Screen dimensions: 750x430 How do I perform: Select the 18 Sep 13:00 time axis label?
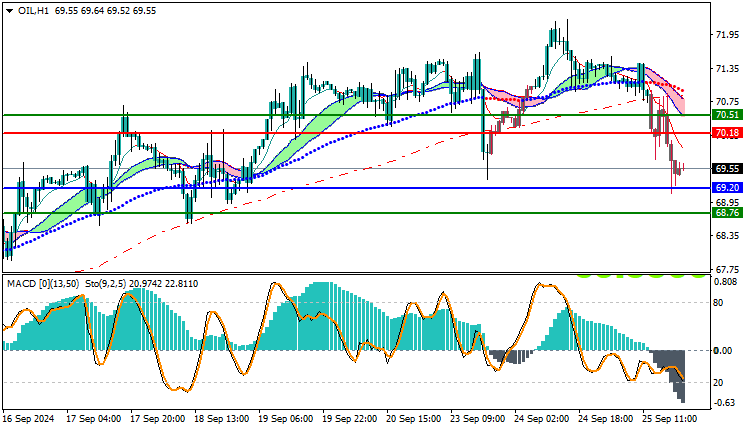221,419
